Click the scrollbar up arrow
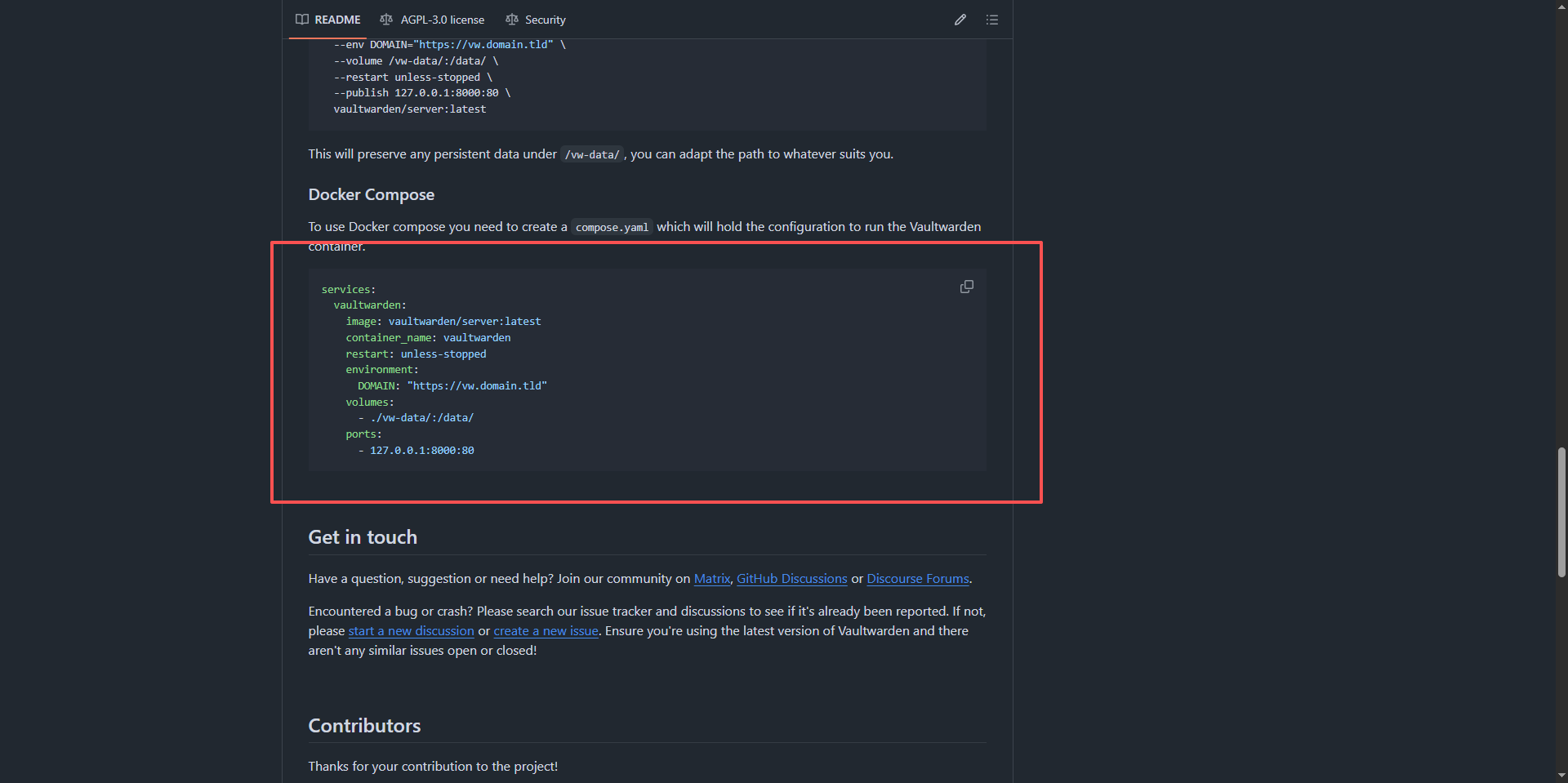This screenshot has width=1568, height=783. [x=1561, y=7]
